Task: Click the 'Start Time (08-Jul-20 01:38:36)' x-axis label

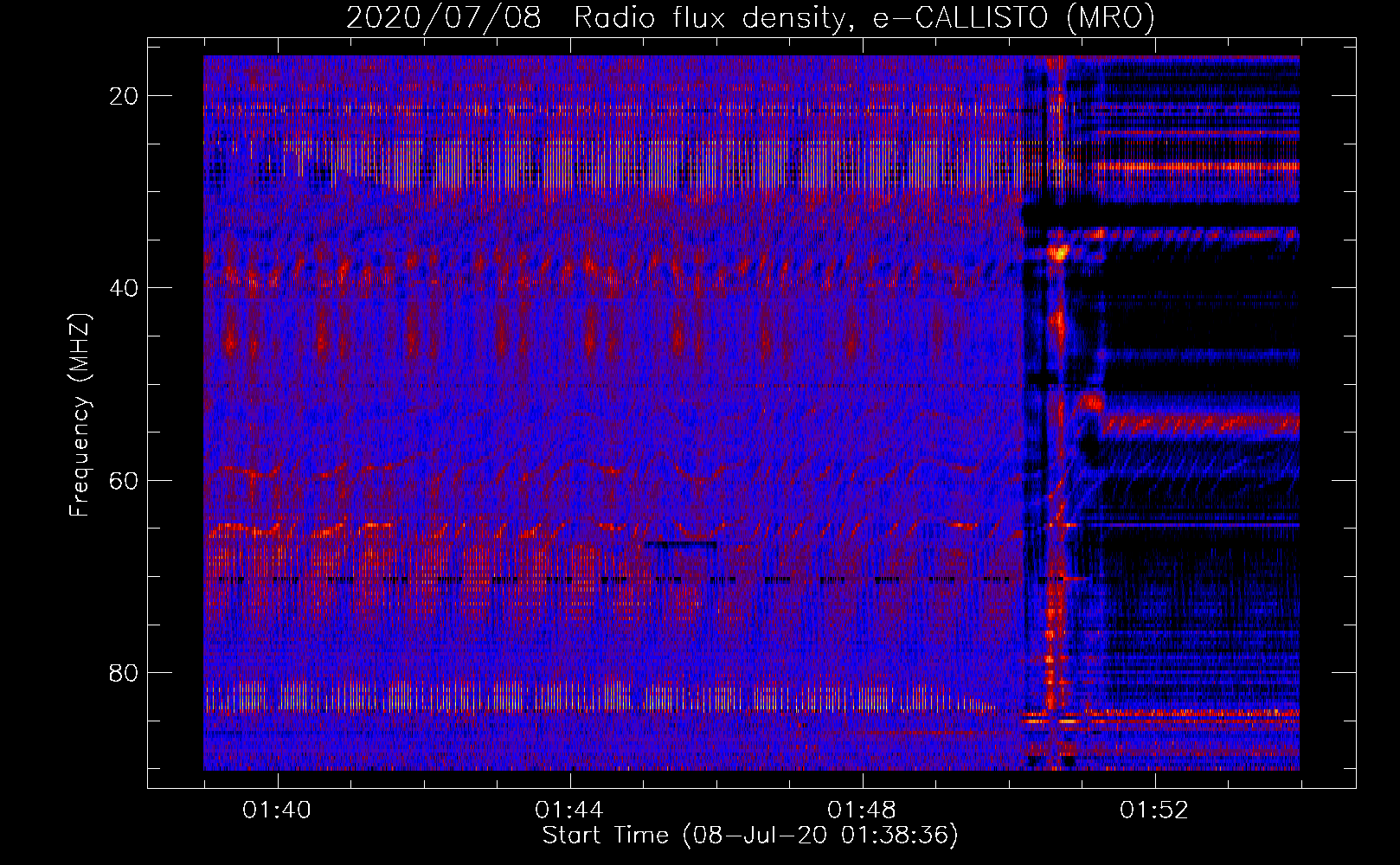Action: point(750,836)
